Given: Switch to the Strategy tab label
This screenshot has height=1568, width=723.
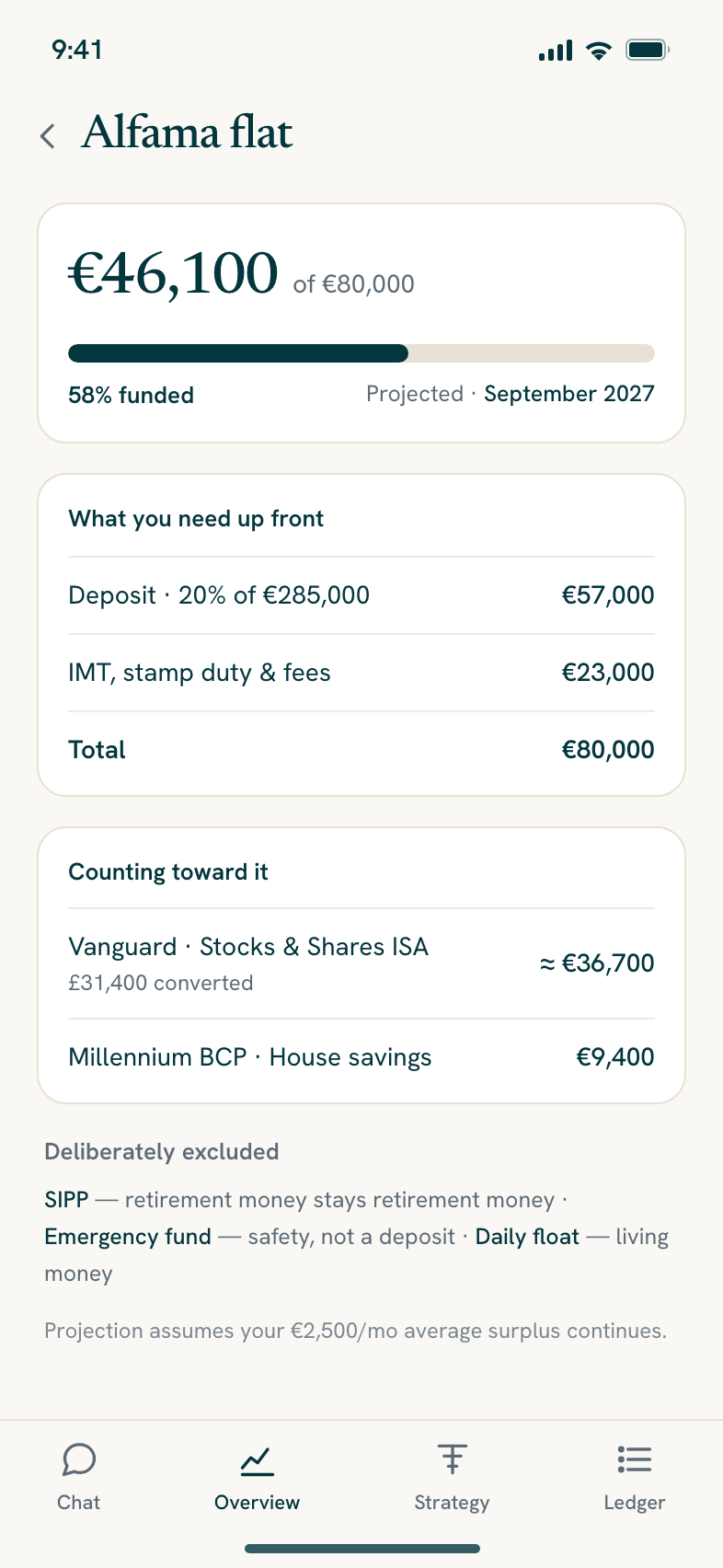Looking at the screenshot, I should [x=452, y=1503].
